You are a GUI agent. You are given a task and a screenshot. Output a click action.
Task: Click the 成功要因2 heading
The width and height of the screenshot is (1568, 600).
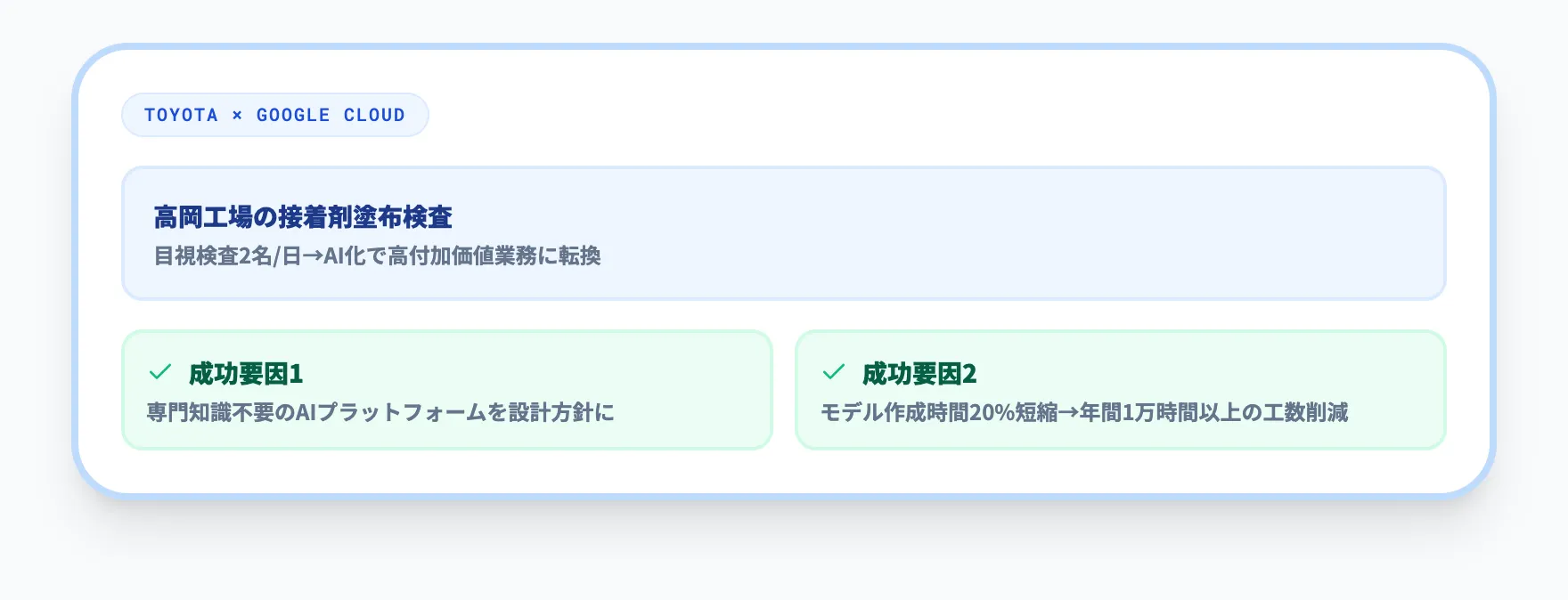[919, 374]
